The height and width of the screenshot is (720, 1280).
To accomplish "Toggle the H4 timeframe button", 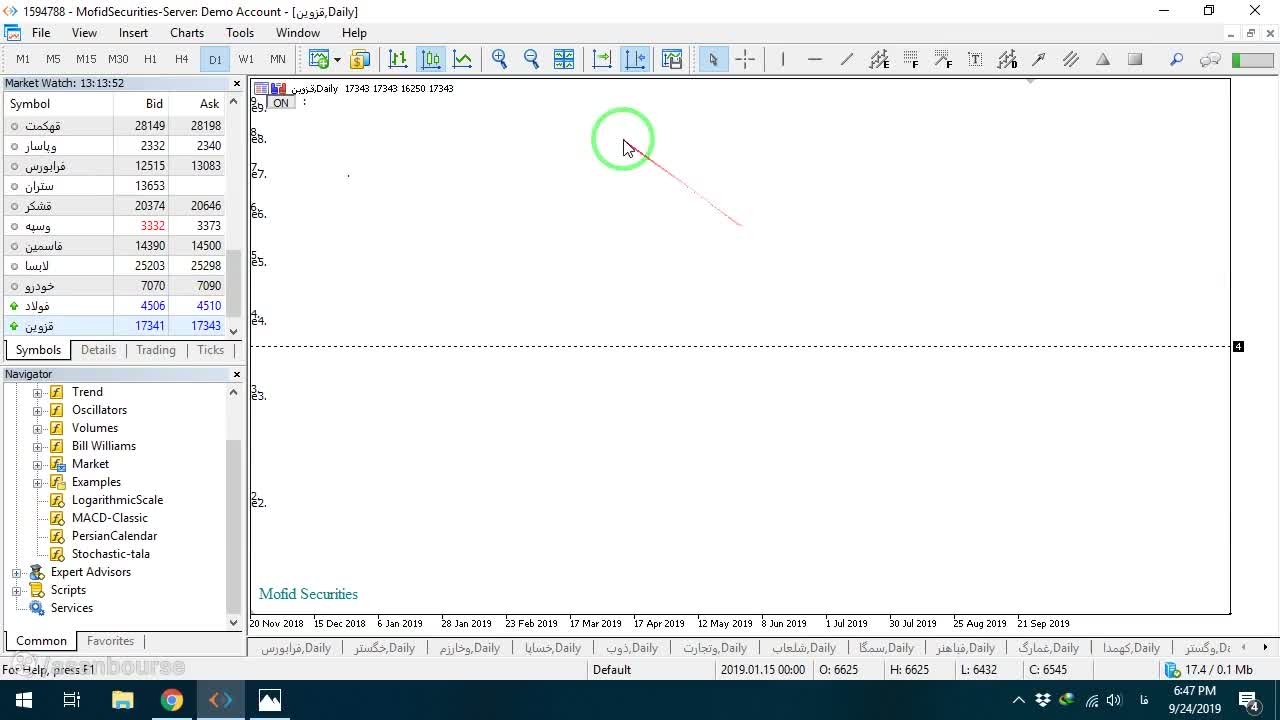I will click(181, 59).
